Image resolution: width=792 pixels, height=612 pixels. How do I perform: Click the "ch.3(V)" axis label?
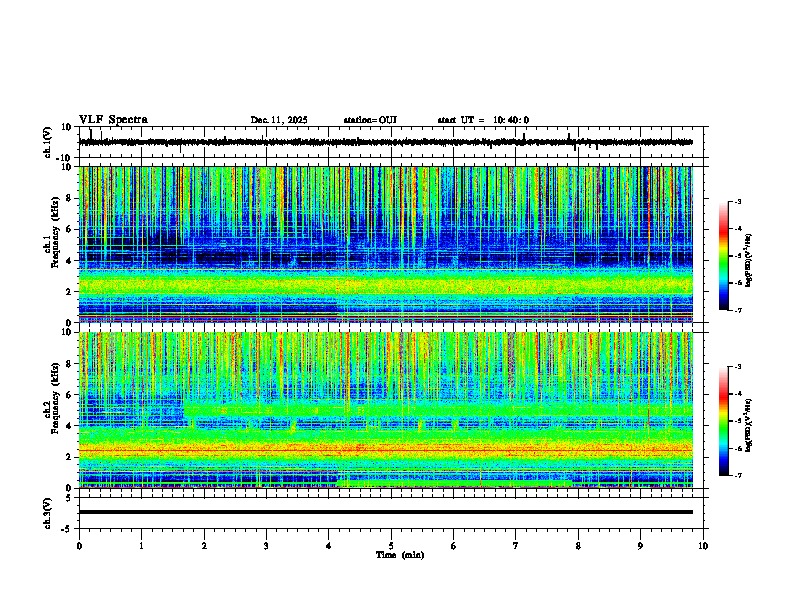(48, 513)
